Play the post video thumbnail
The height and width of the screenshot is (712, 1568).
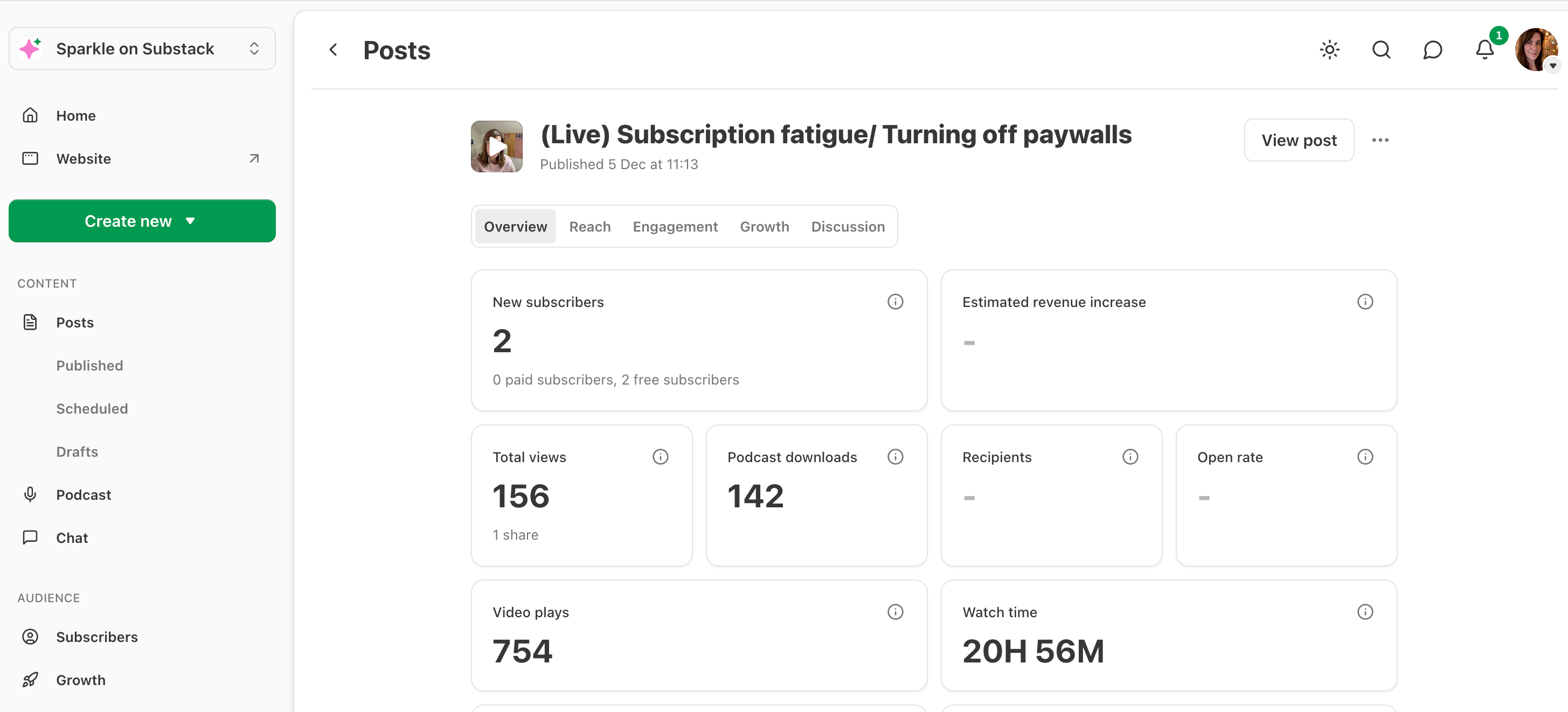(x=497, y=146)
